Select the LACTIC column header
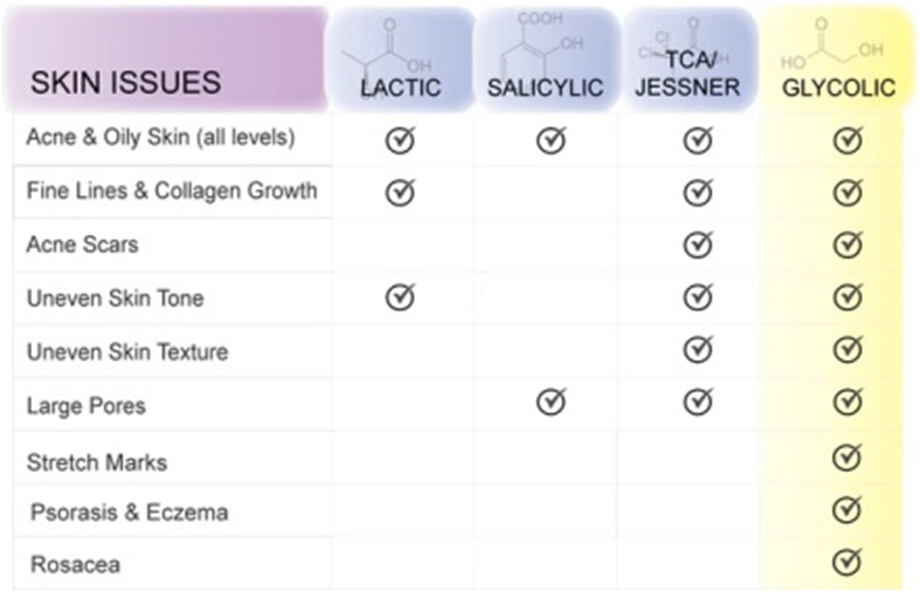Screen dimensions: 920x592 tap(400, 87)
